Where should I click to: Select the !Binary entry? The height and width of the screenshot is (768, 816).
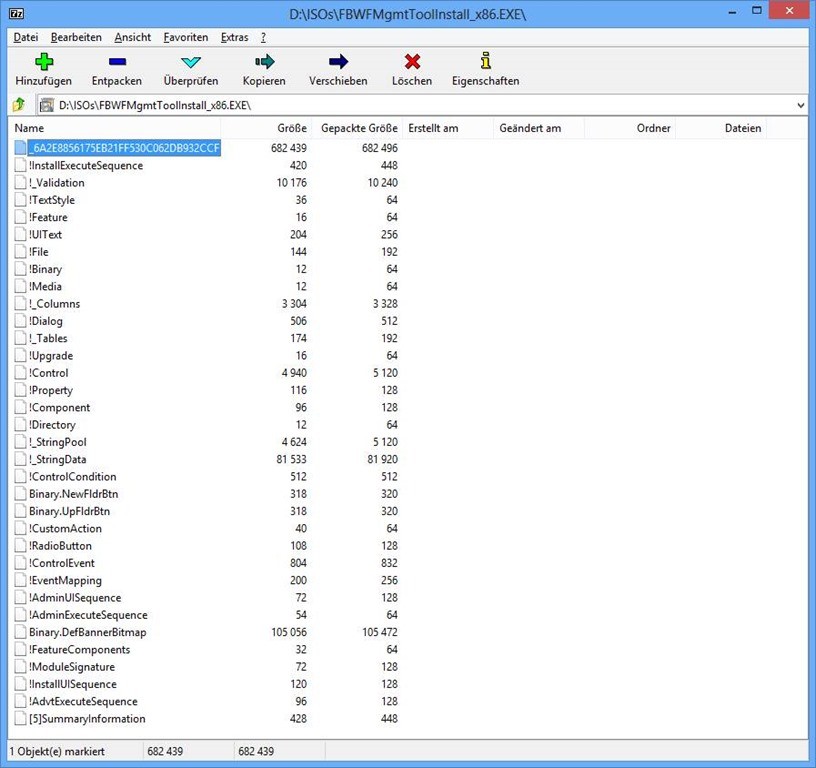point(45,269)
